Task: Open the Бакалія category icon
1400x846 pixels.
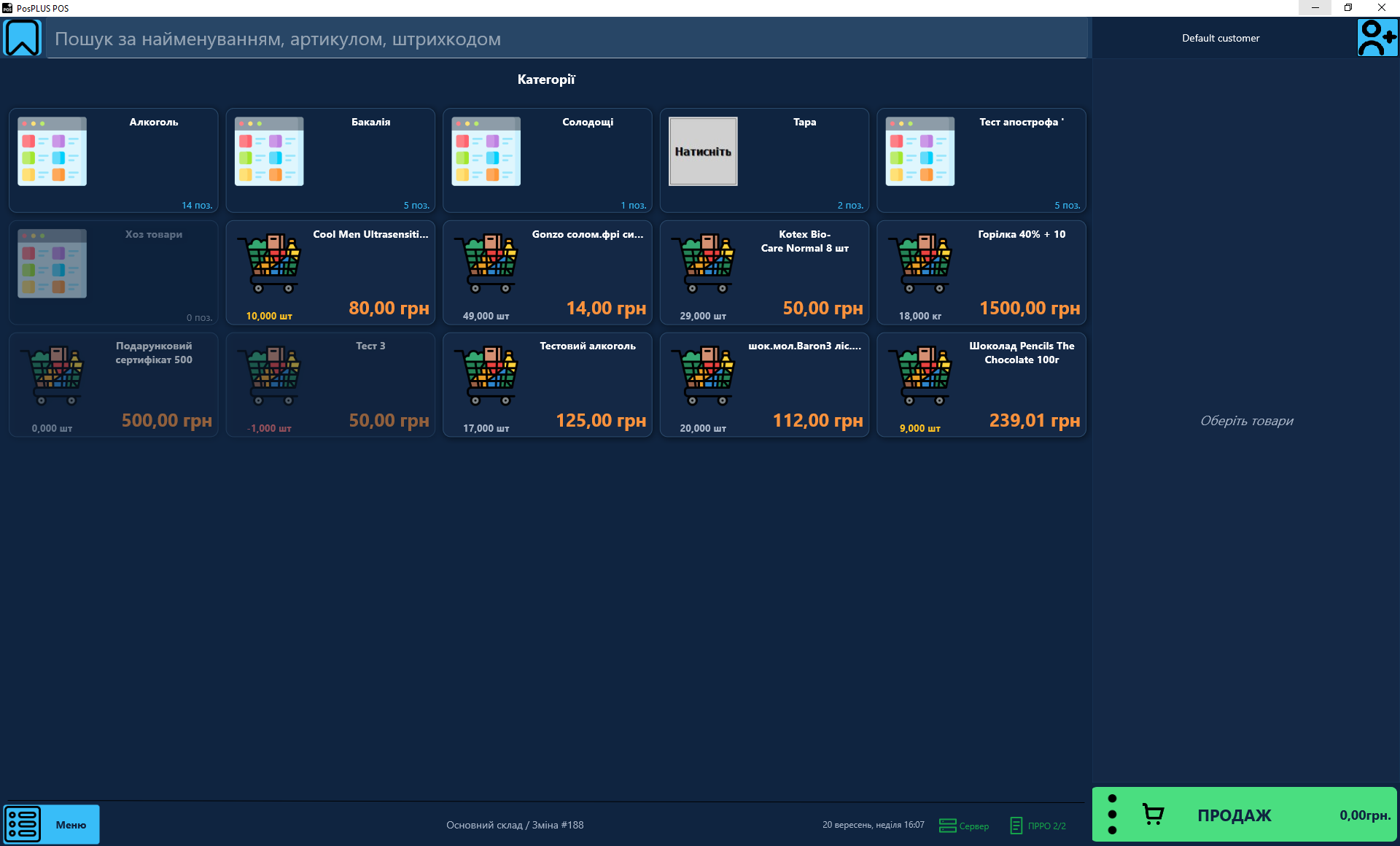Action: (269, 152)
